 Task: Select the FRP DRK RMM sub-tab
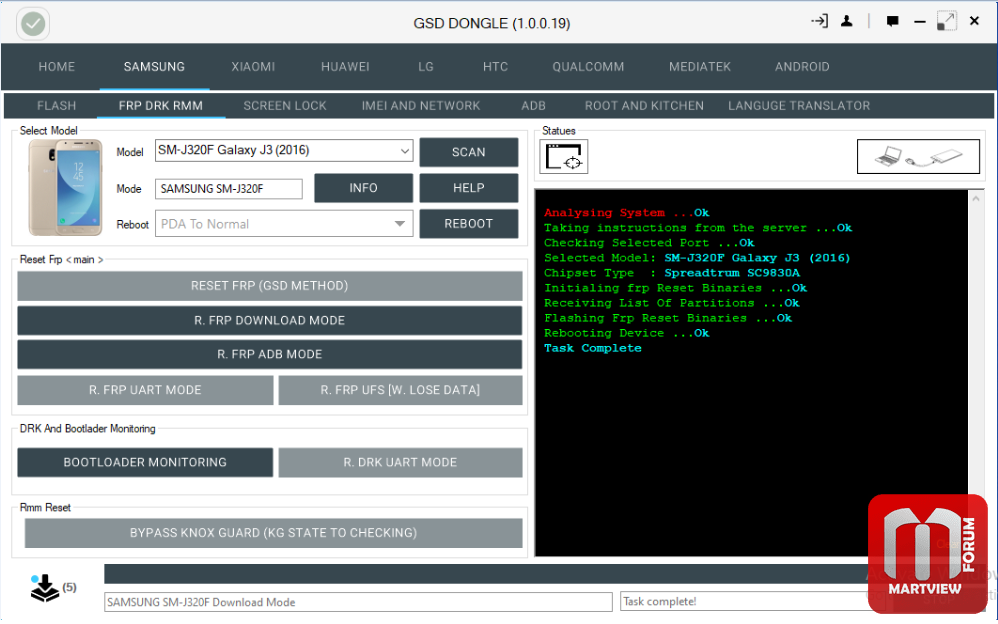161,106
